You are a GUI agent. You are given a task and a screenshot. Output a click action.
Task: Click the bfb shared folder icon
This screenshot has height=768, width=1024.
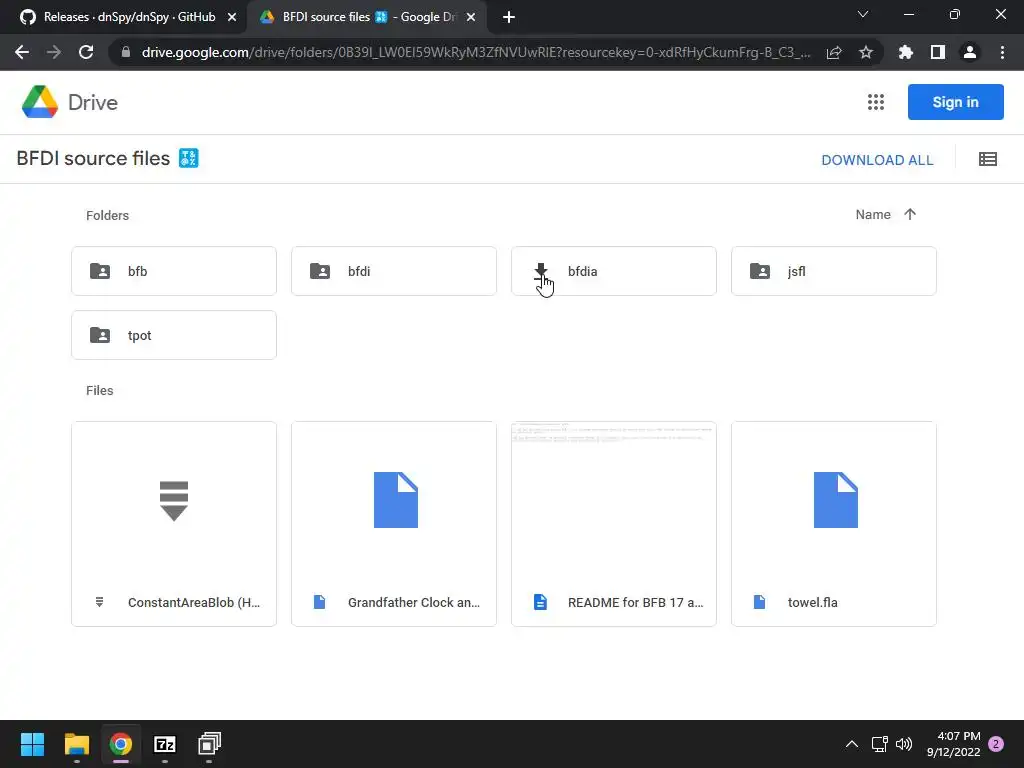pos(99,271)
